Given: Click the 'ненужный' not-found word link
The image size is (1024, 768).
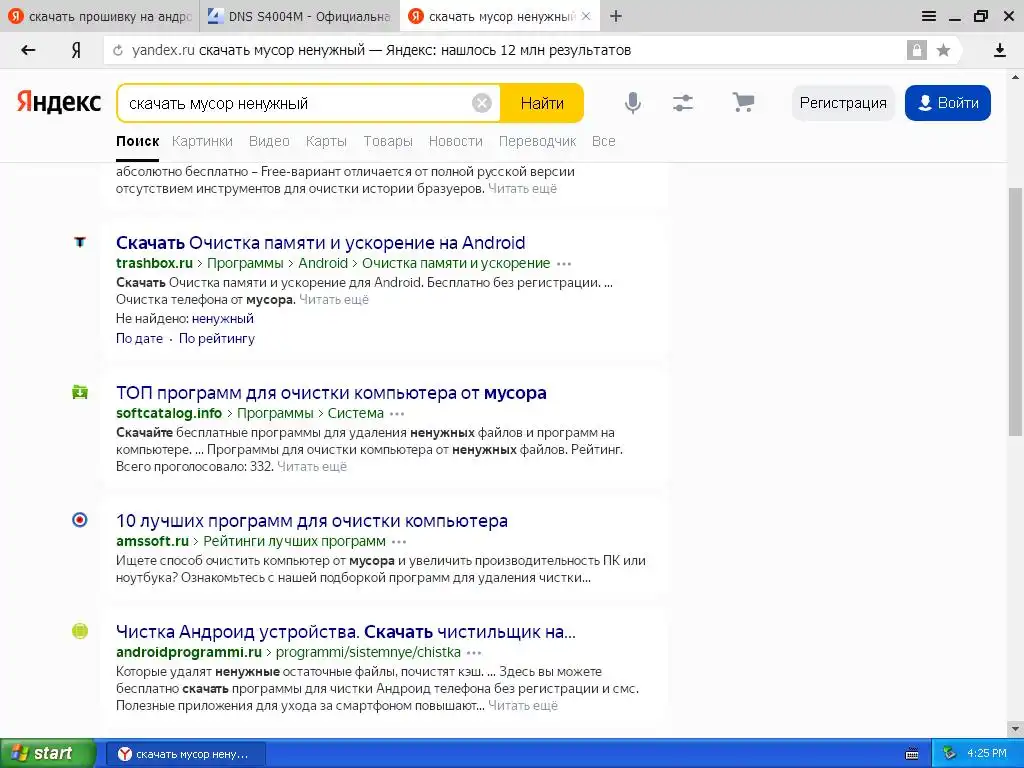Looking at the screenshot, I should click(x=223, y=319).
